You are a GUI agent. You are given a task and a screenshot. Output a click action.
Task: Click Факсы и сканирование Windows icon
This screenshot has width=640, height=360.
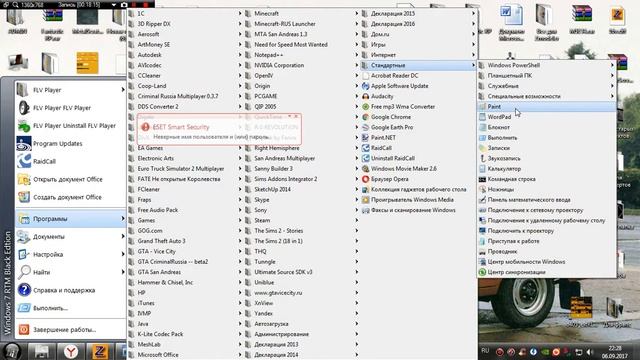366,210
